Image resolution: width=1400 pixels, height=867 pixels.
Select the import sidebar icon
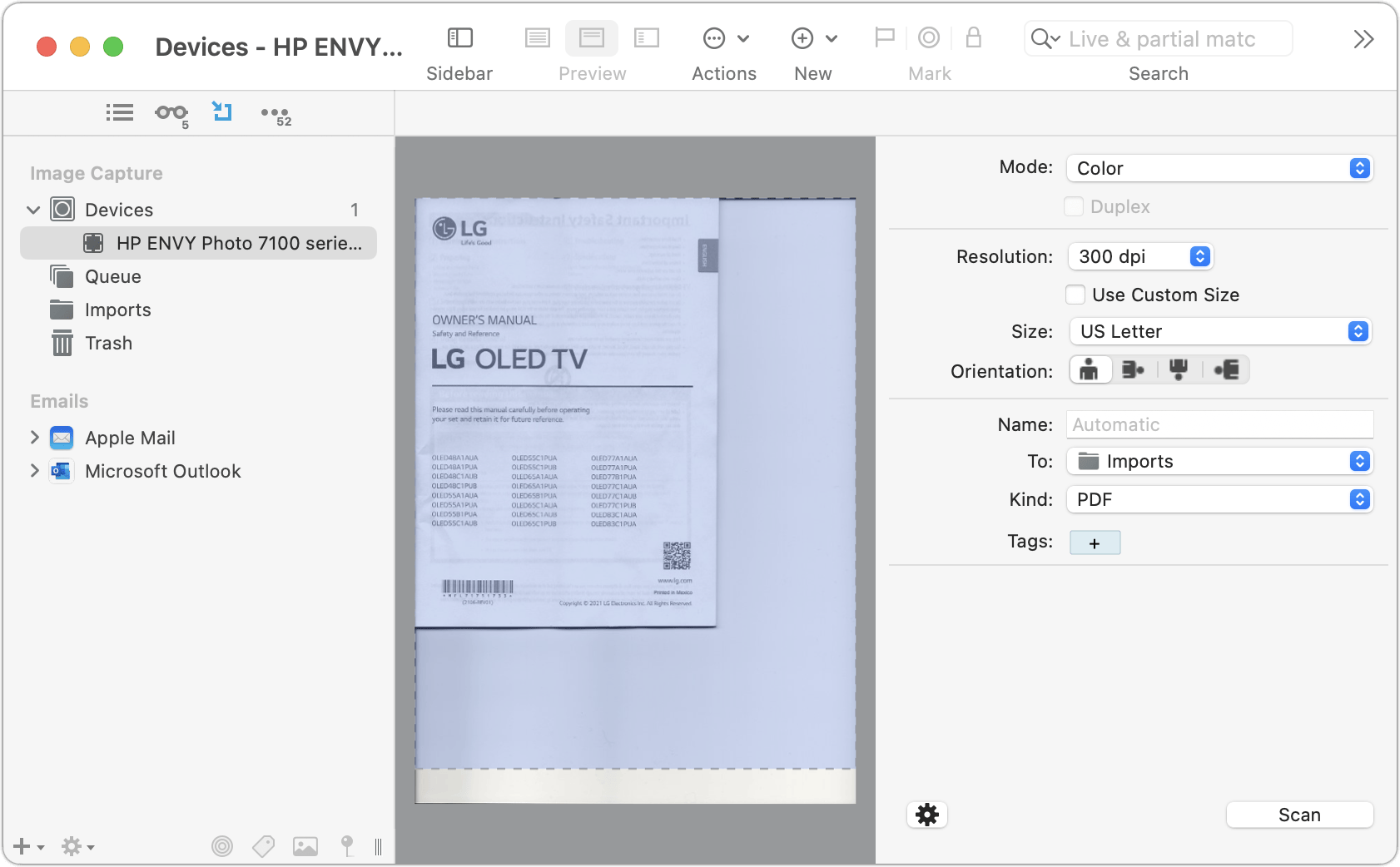222,111
